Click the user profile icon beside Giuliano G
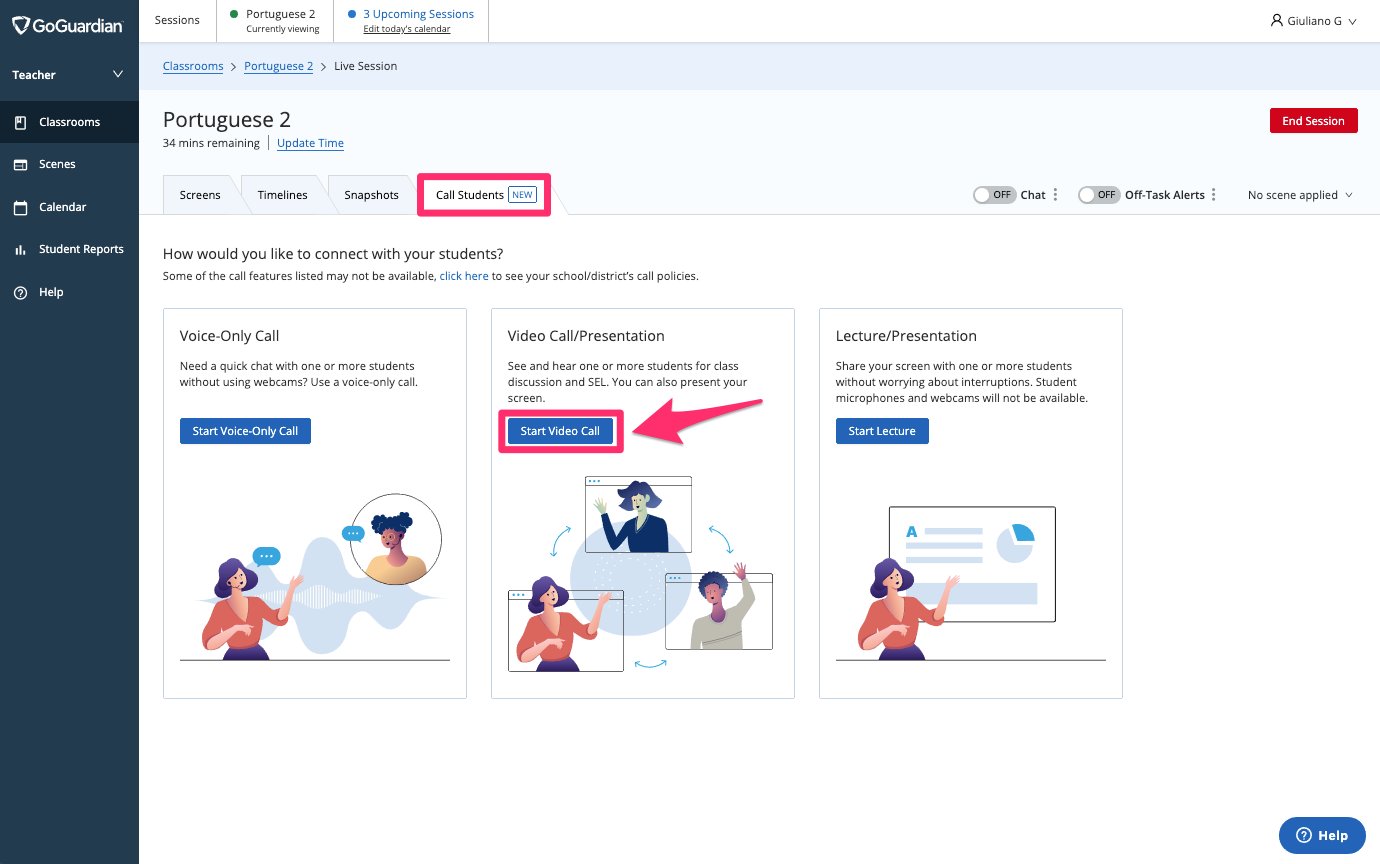Viewport: 1380px width, 864px height. click(x=1277, y=20)
